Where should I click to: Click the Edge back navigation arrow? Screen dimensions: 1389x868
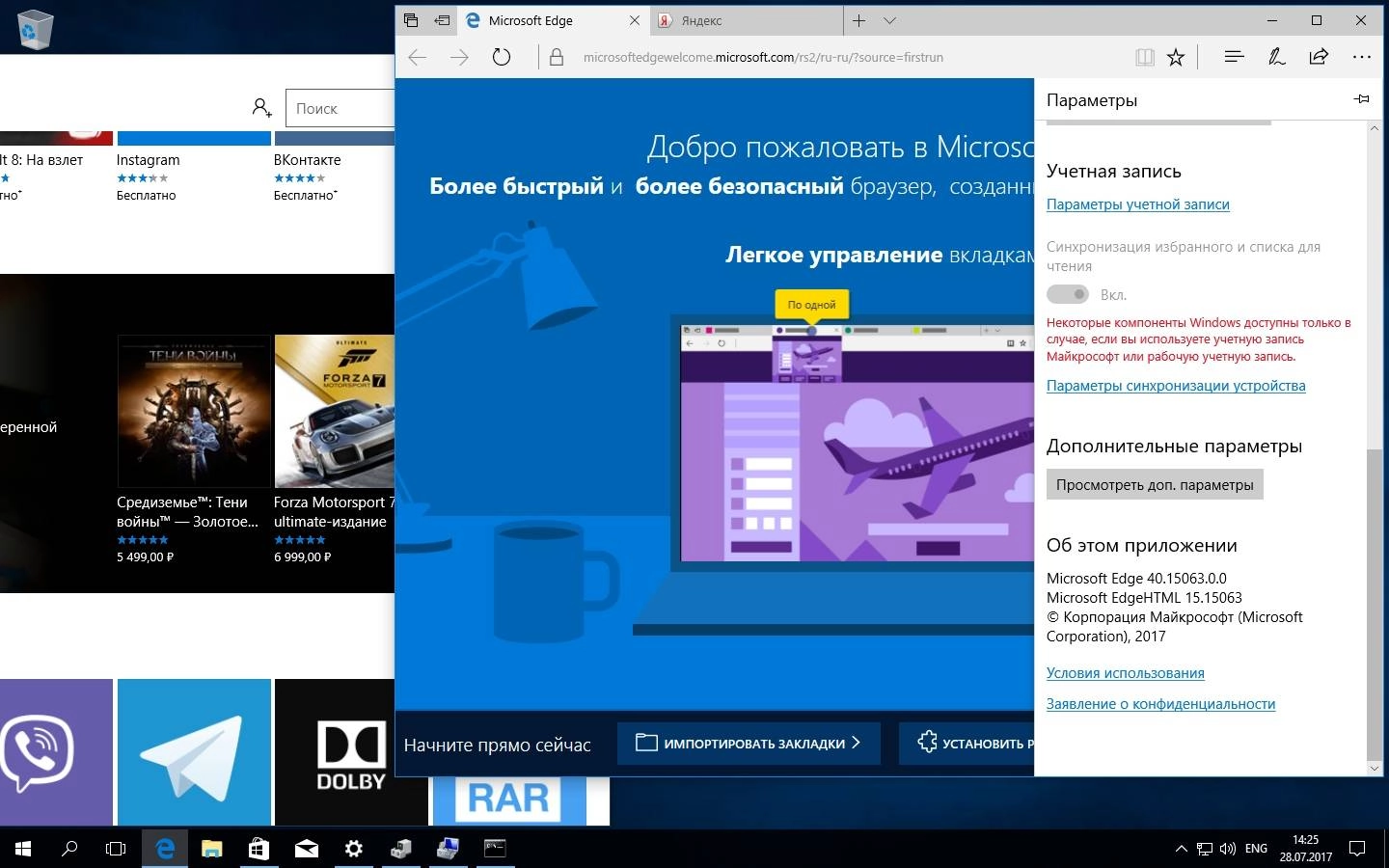click(x=417, y=57)
